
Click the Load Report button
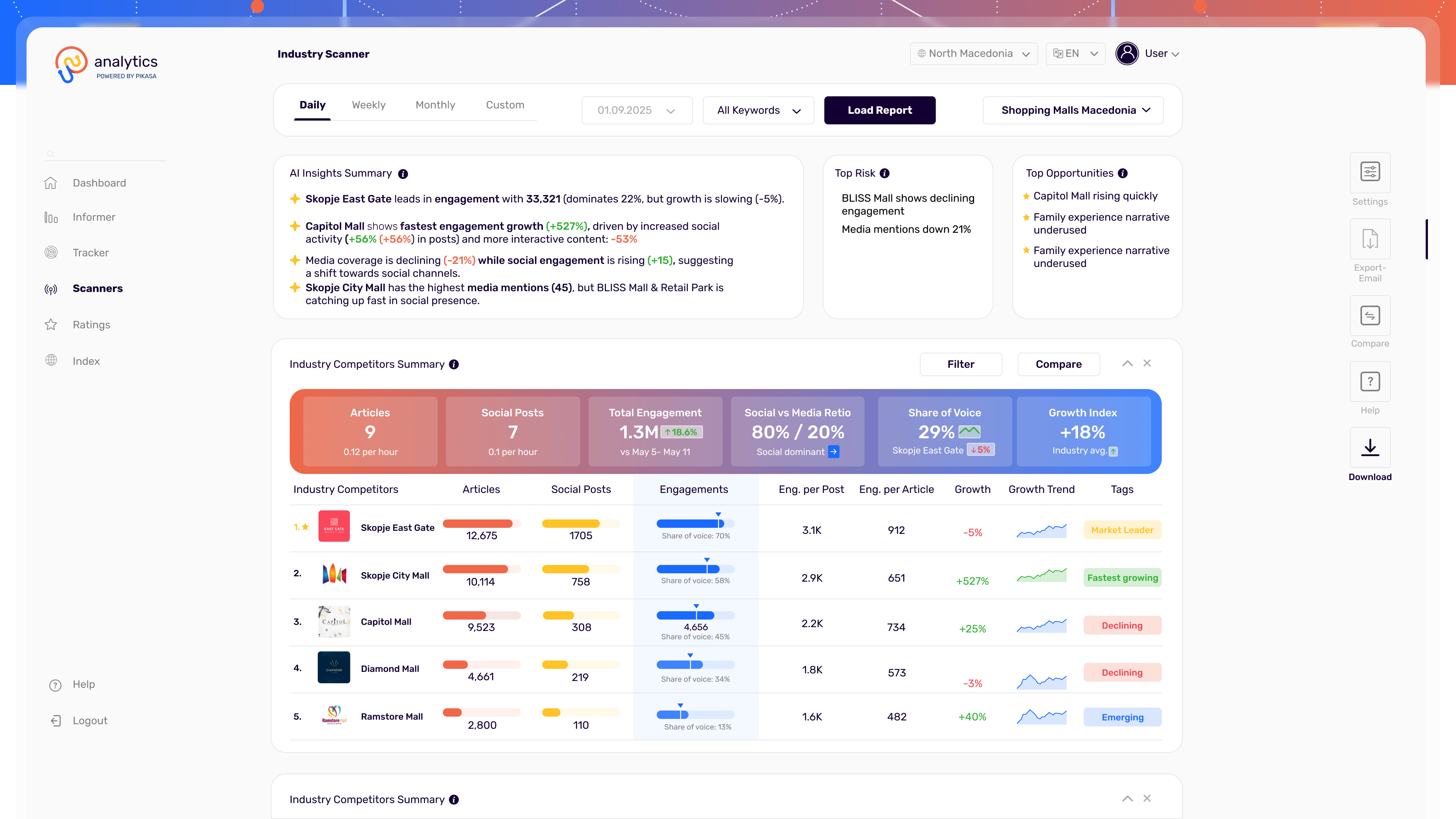[x=880, y=110]
